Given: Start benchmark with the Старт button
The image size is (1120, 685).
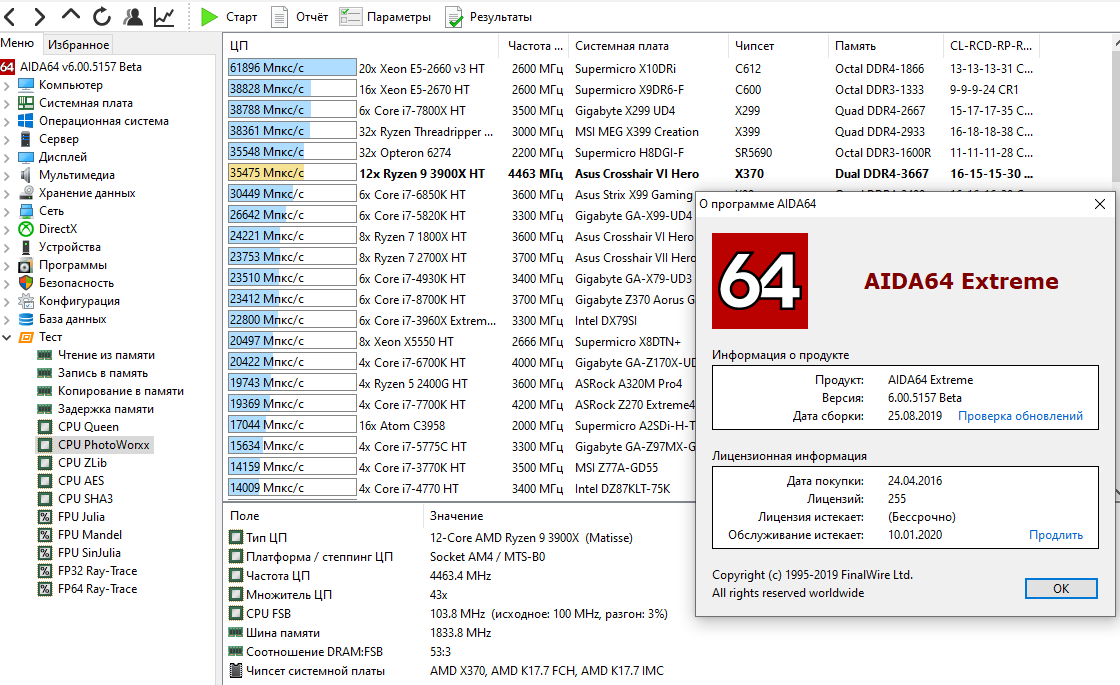Looking at the screenshot, I should [x=229, y=16].
